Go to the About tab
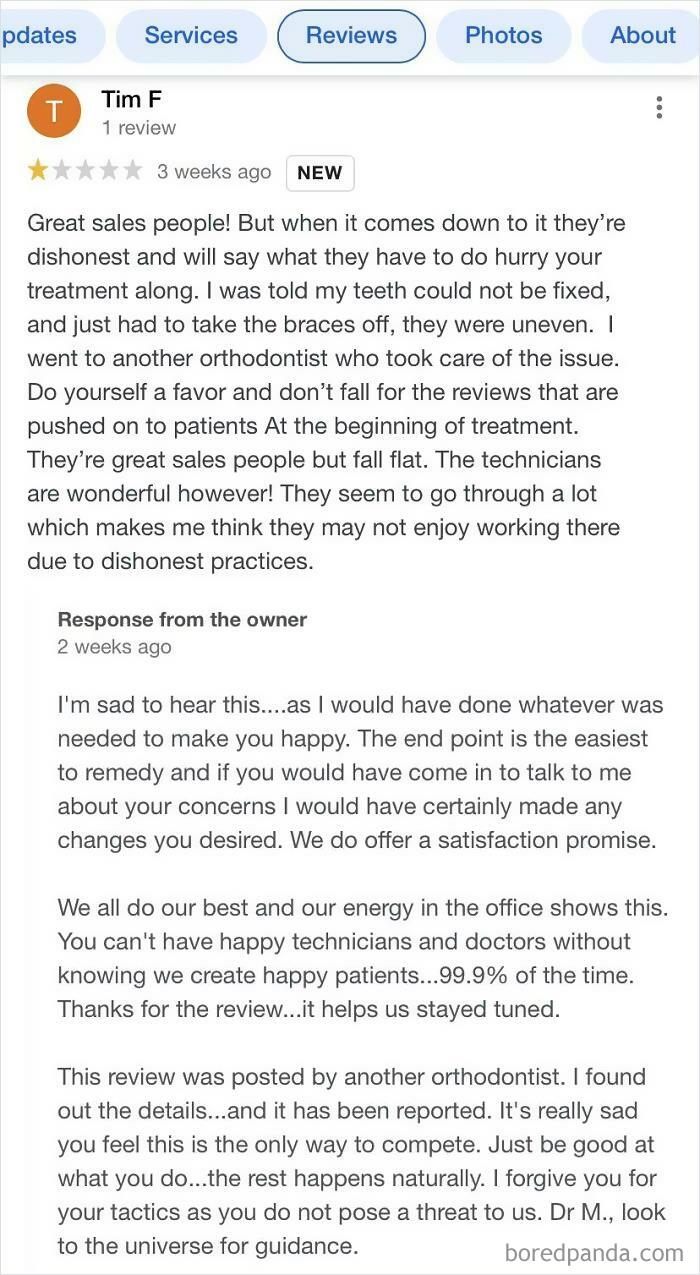This screenshot has height=1275, width=700. (x=642, y=35)
